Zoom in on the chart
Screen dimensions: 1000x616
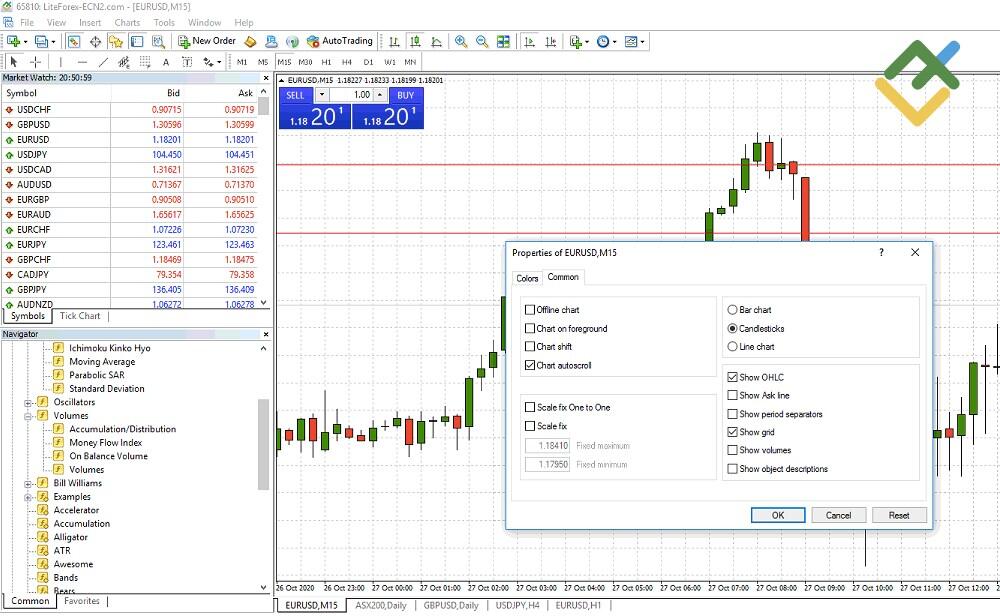pyautogui.click(x=460, y=41)
